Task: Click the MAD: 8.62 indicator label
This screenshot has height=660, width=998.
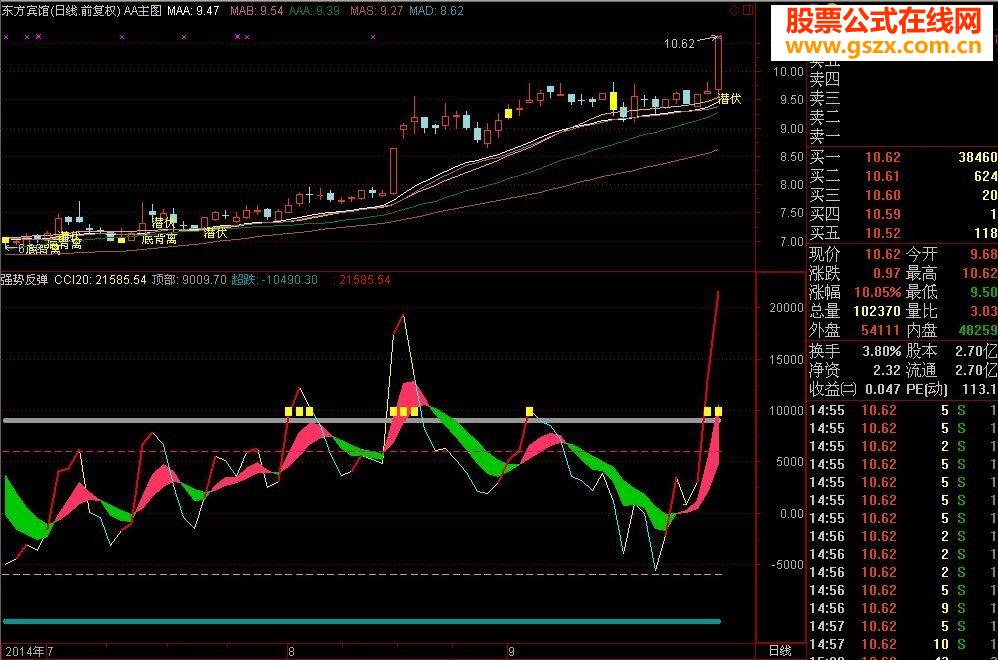Action: point(436,11)
